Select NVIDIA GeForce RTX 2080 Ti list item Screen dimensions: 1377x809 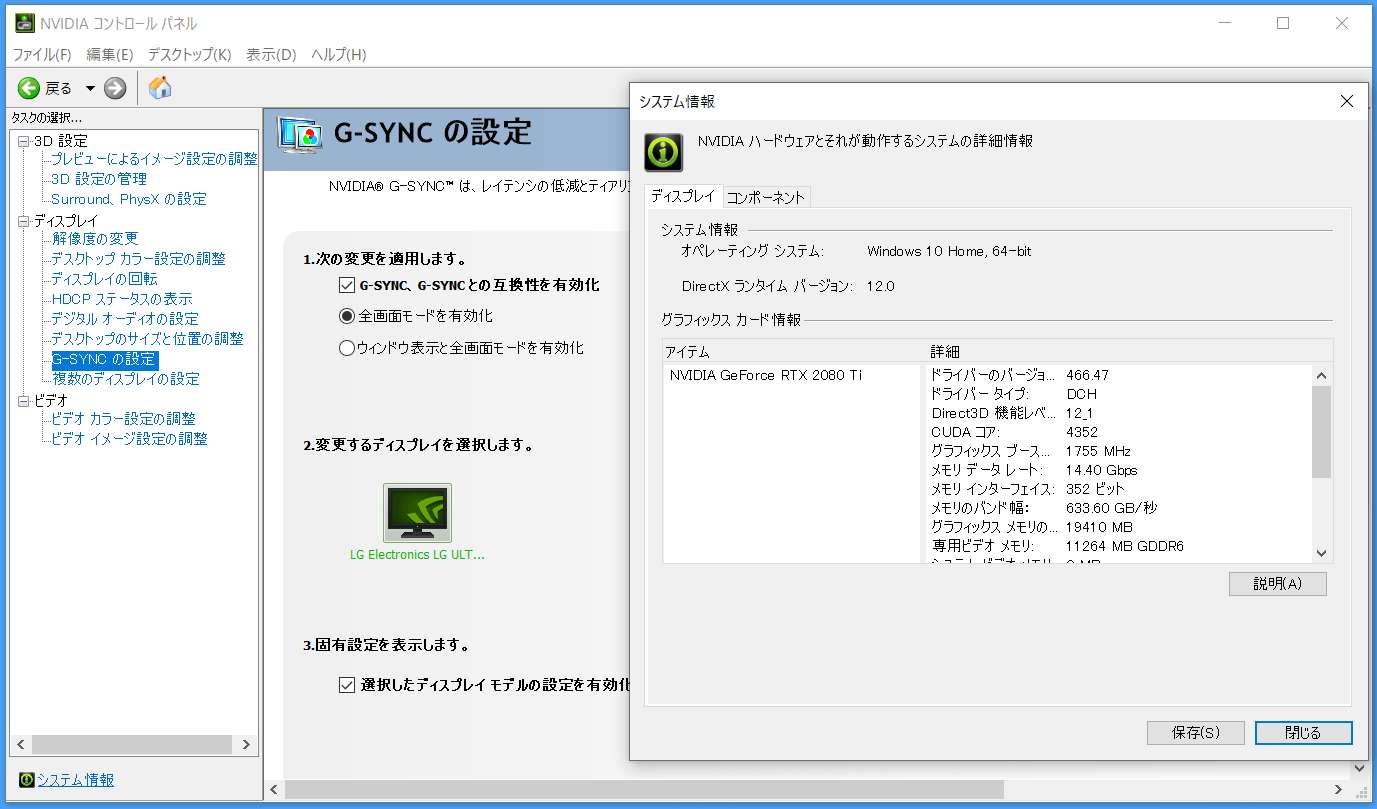pos(766,375)
